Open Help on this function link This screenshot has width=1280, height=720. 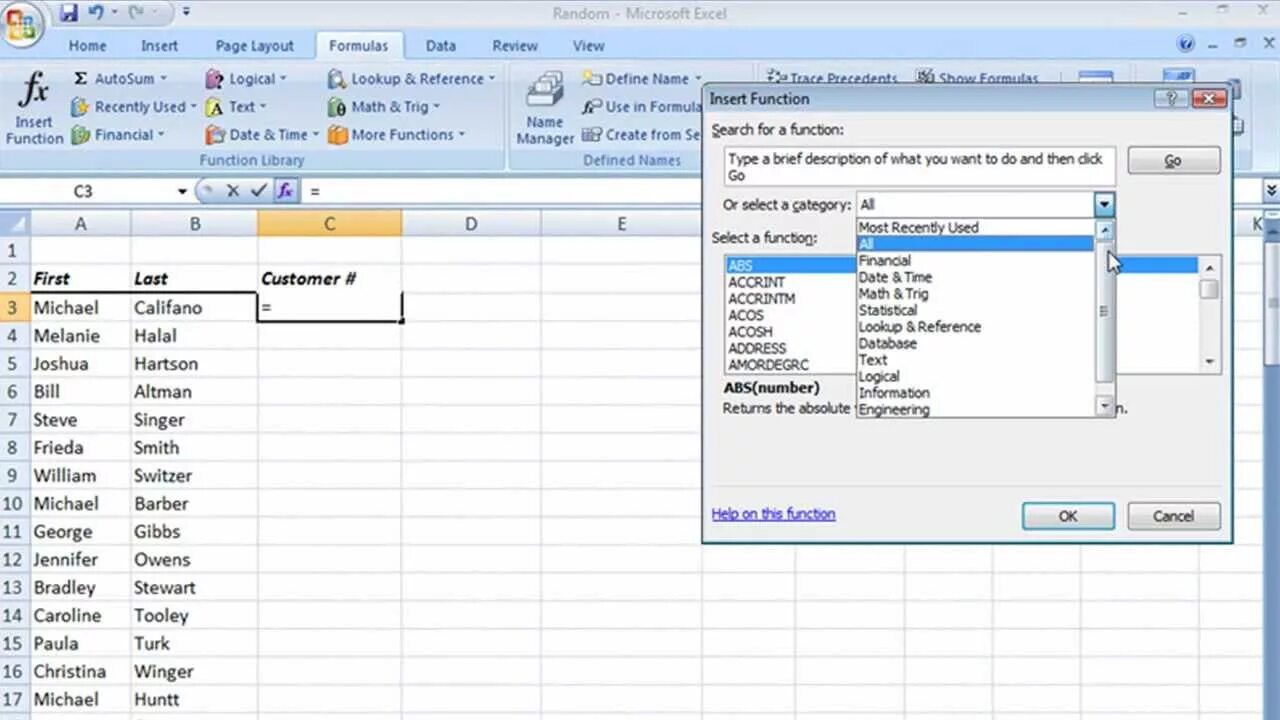click(x=773, y=514)
